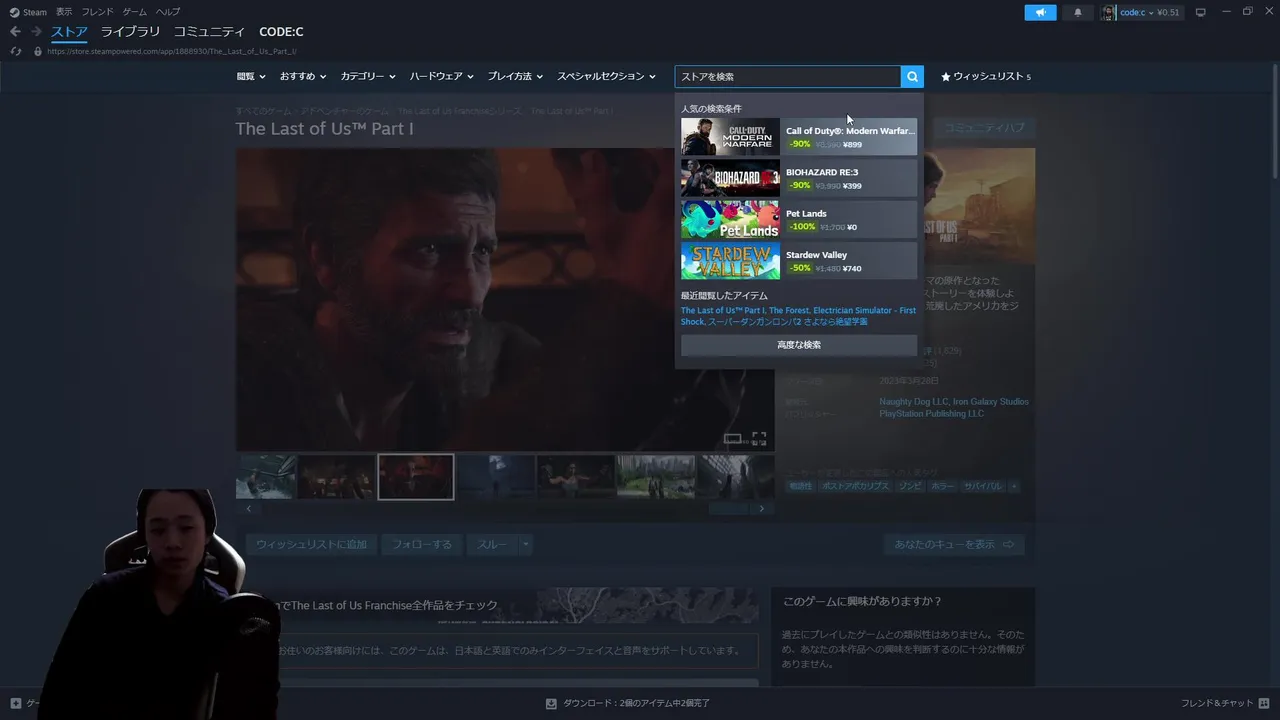The image size is (1280, 720).
Task: Click ウィッシュリストに追加 button
Action: [x=311, y=544]
